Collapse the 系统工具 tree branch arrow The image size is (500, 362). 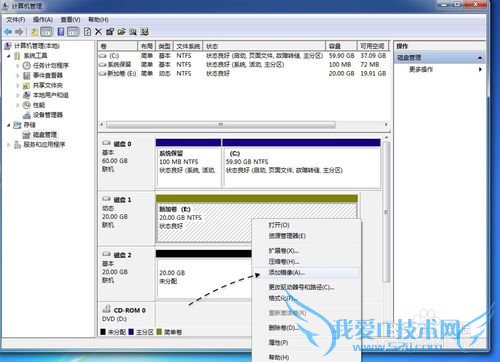click(x=9, y=56)
